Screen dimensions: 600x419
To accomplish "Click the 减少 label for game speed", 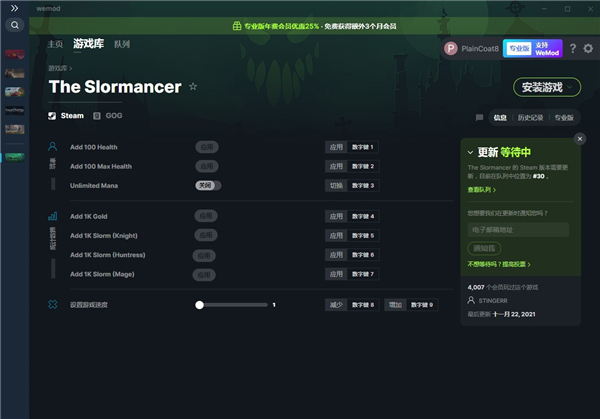I will tap(336, 305).
